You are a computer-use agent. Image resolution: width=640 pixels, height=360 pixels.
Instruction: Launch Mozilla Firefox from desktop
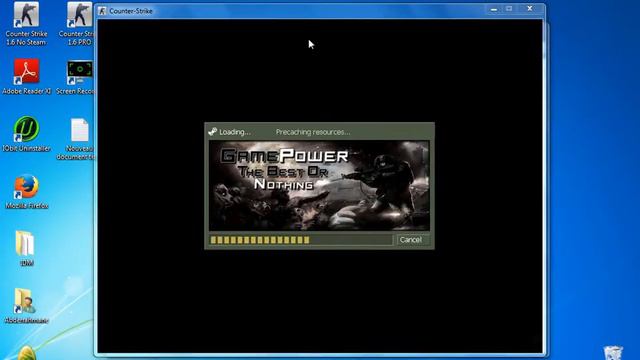27,192
